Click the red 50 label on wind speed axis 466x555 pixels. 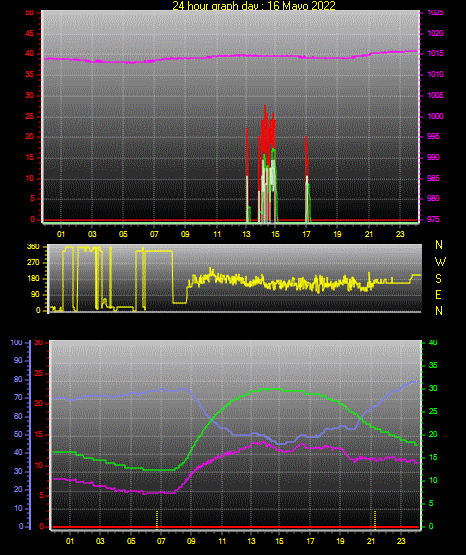(x=30, y=12)
